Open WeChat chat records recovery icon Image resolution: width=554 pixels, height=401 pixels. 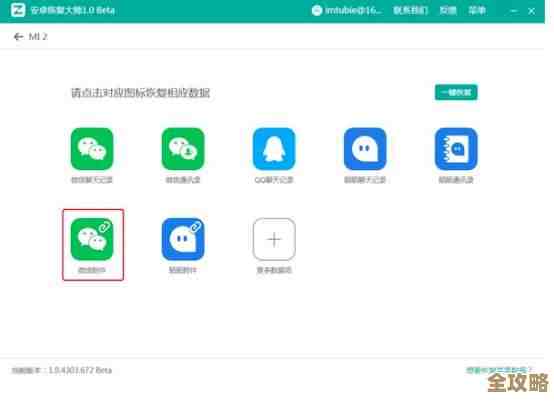tap(92, 149)
